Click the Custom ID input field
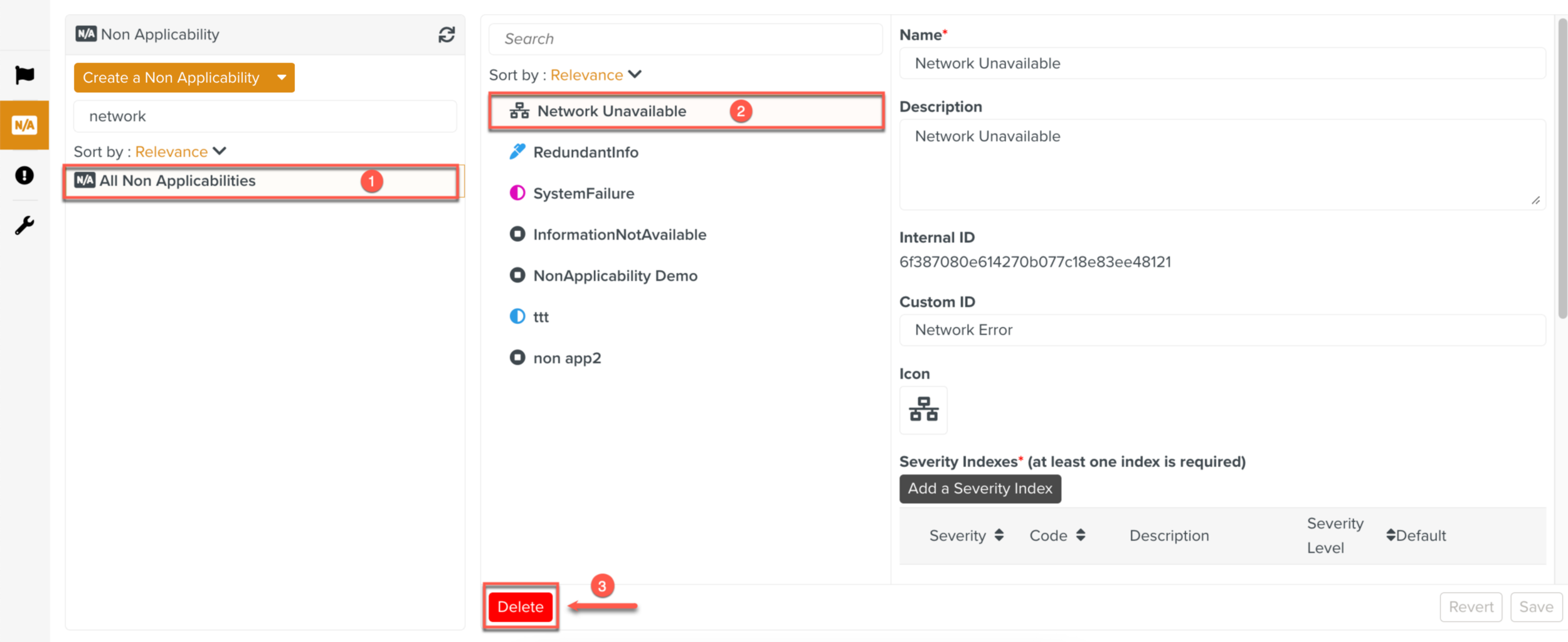1568x642 pixels. point(1222,330)
